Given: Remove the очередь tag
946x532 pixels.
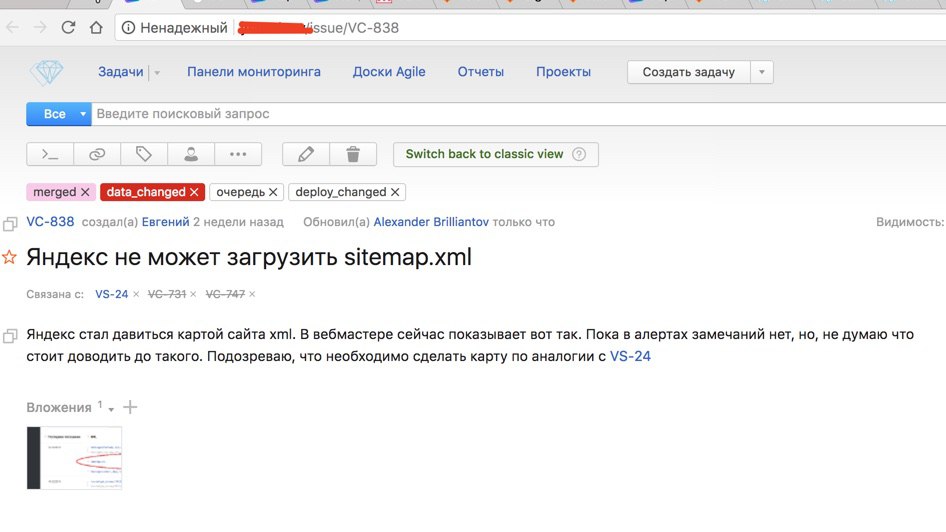Looking at the screenshot, I should (x=273, y=192).
